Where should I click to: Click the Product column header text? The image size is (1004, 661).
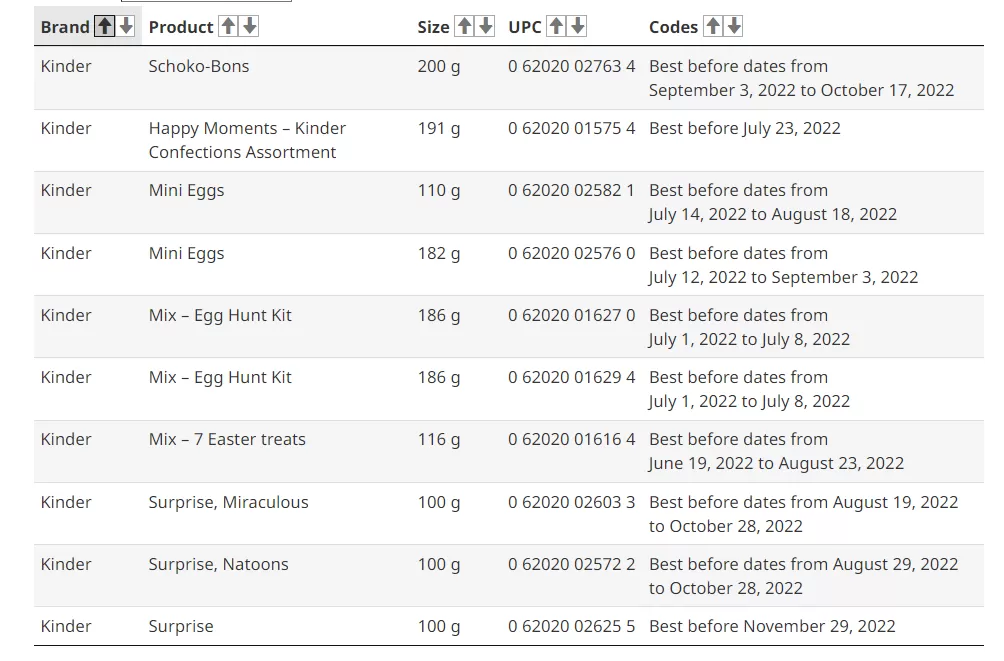(181, 27)
